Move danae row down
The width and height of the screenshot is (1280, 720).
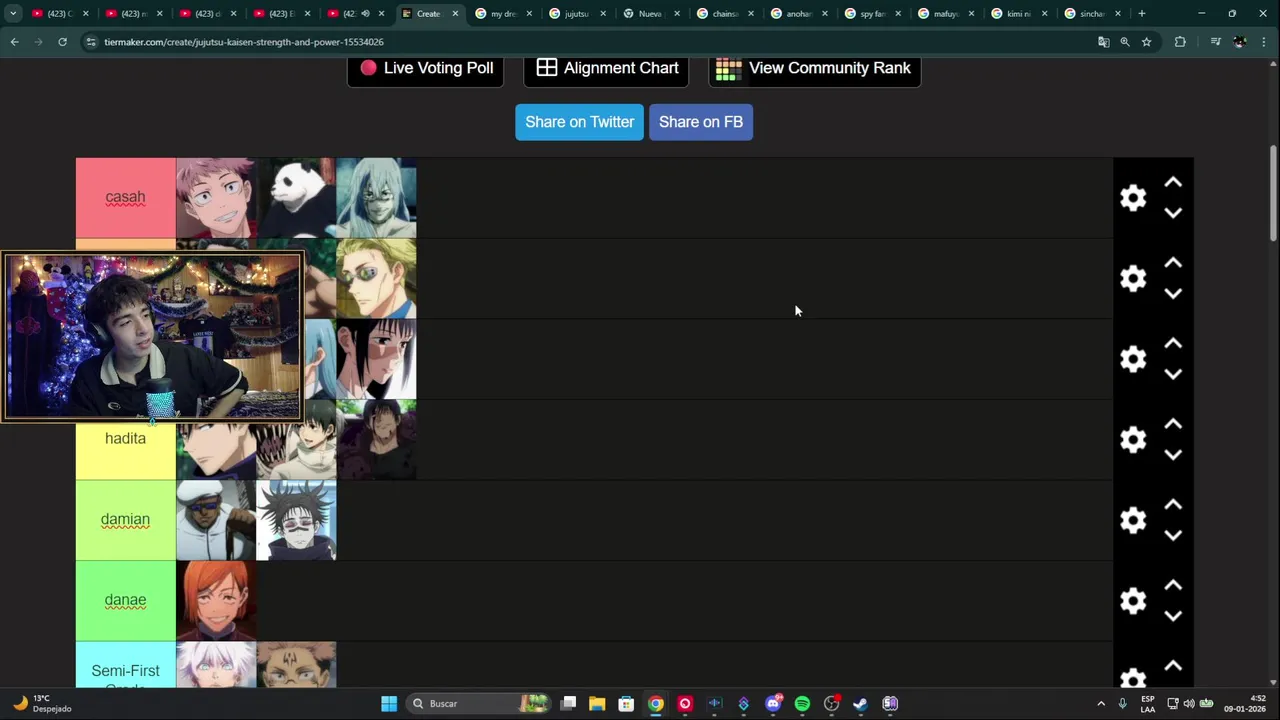1173,616
